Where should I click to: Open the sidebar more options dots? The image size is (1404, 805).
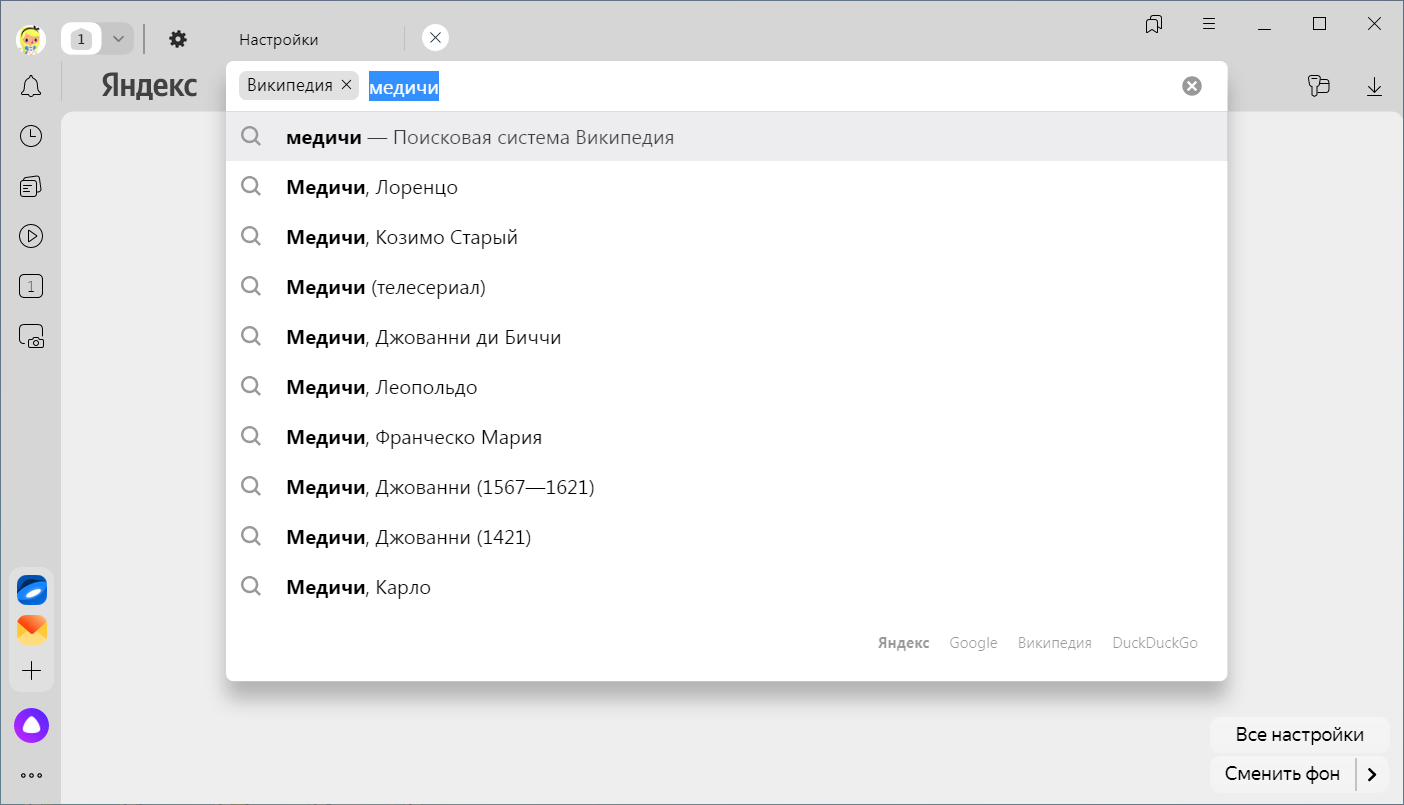pos(32,775)
